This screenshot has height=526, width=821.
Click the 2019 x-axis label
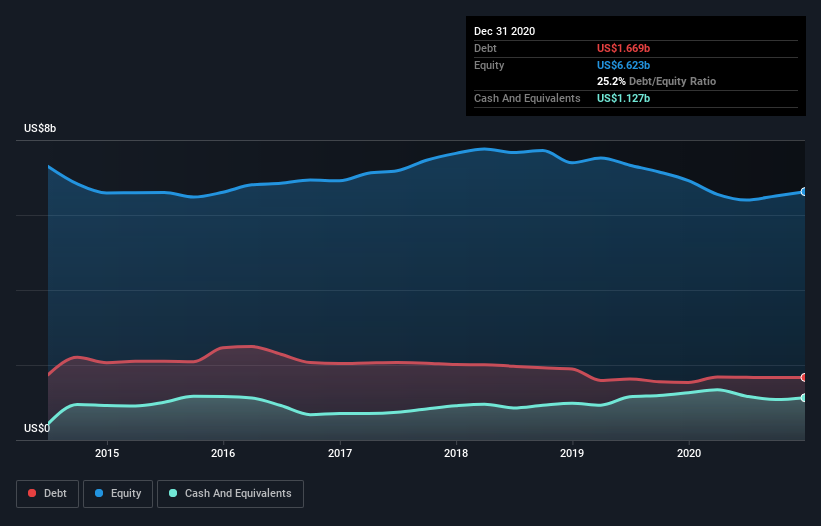point(572,453)
